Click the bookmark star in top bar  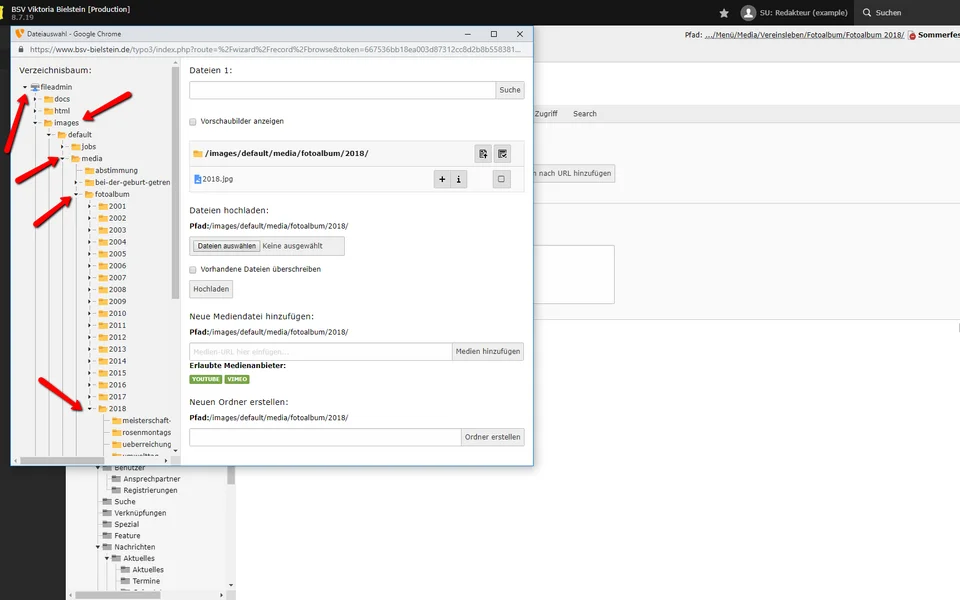pos(724,13)
